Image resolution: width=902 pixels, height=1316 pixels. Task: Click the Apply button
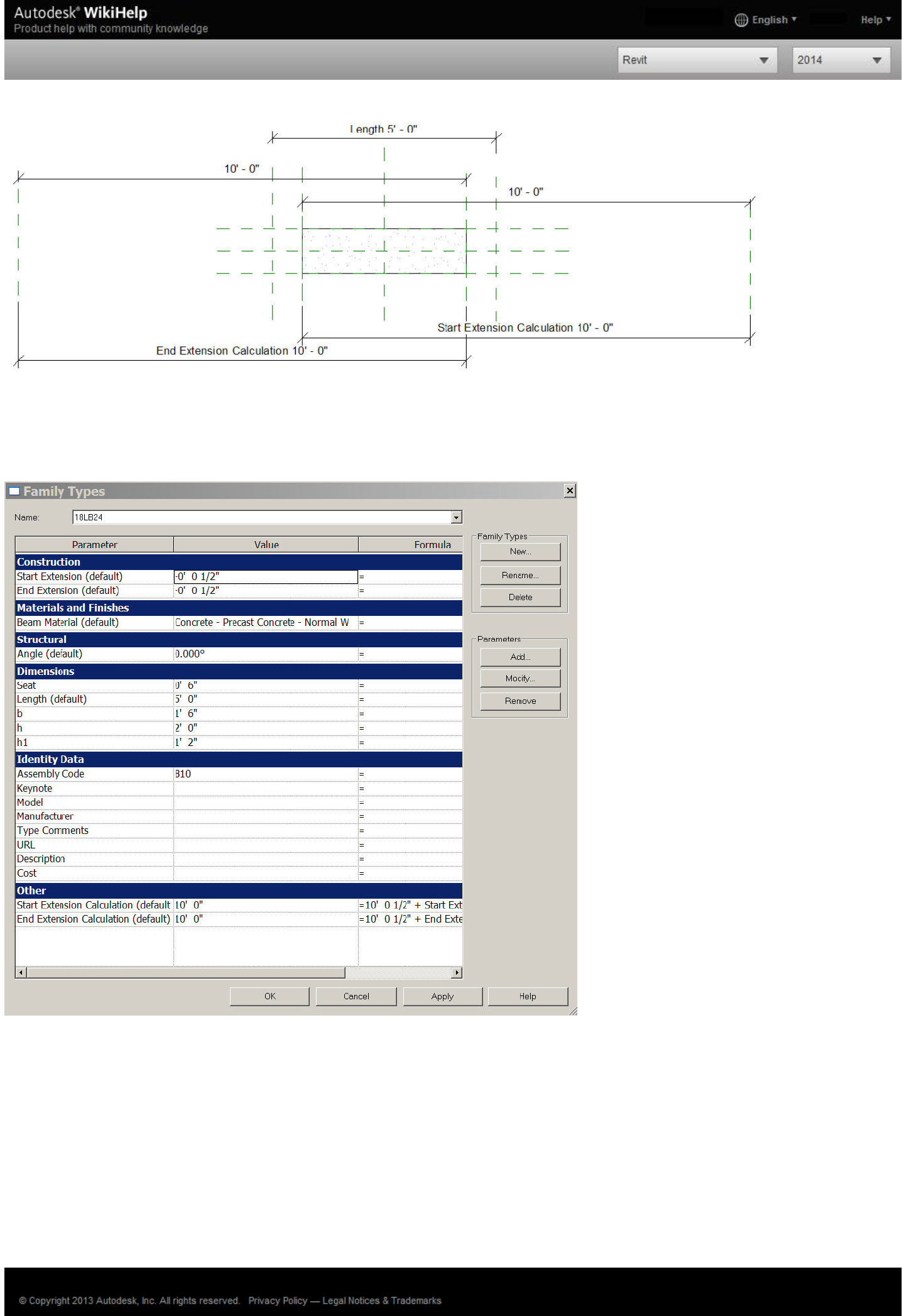(442, 996)
